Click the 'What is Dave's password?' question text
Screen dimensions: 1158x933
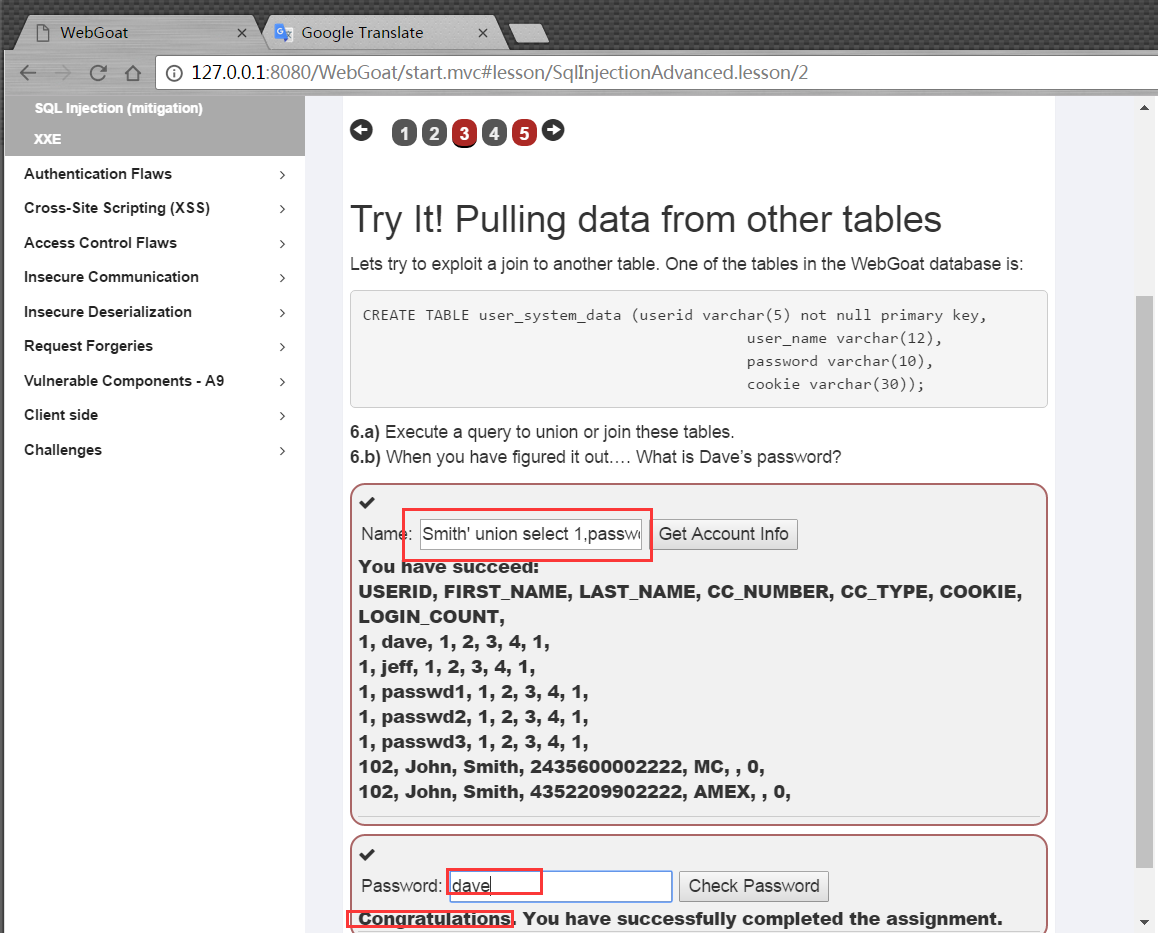739,457
